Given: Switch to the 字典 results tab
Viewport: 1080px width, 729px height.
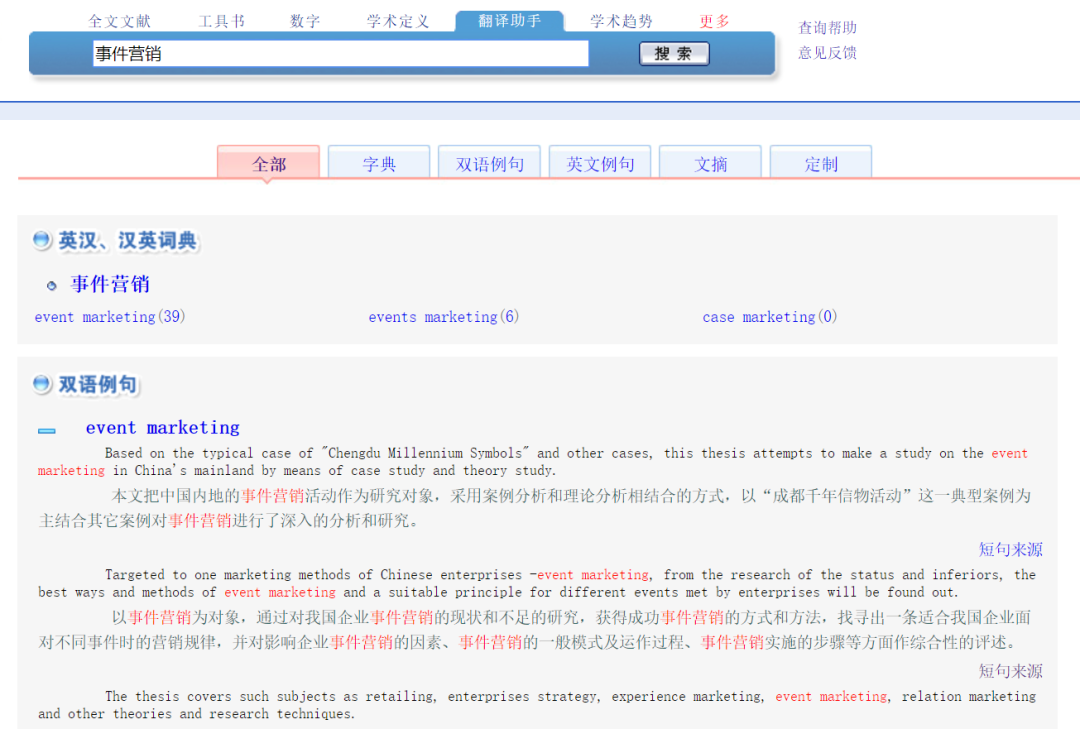Looking at the screenshot, I should [x=379, y=163].
